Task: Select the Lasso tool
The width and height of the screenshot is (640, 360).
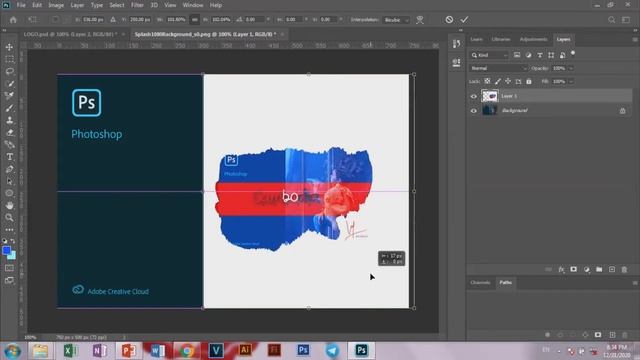Action: click(x=9, y=71)
